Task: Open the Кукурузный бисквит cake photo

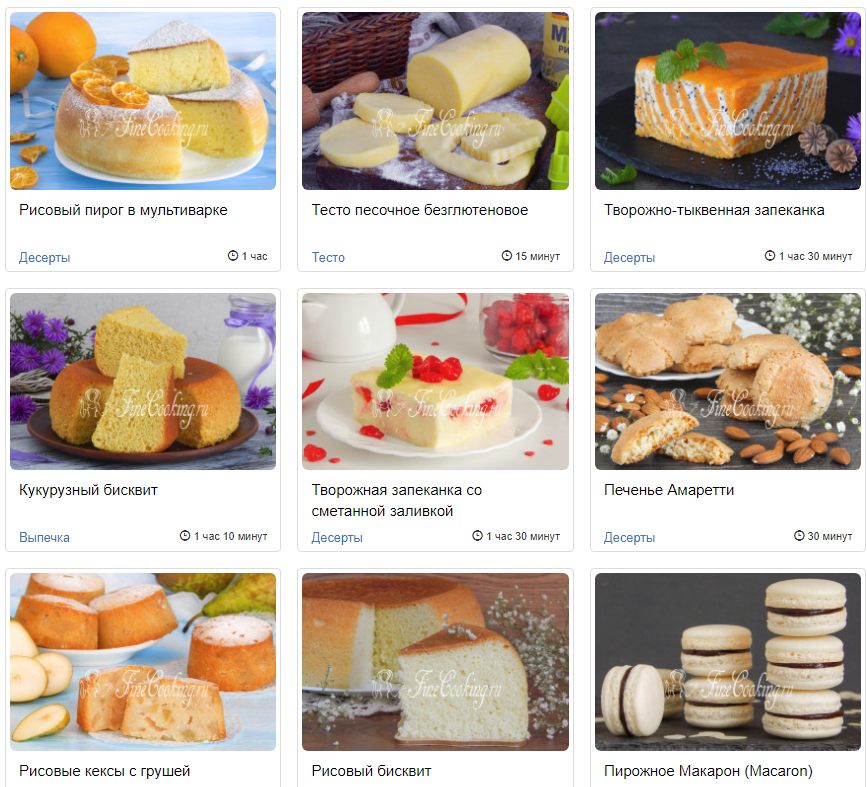Action: click(x=143, y=381)
